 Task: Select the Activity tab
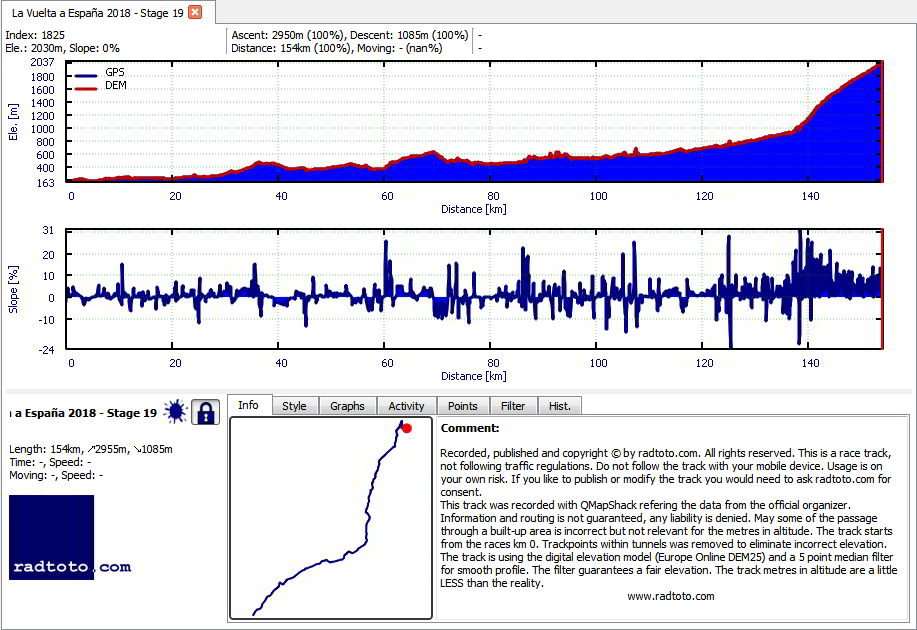(406, 406)
